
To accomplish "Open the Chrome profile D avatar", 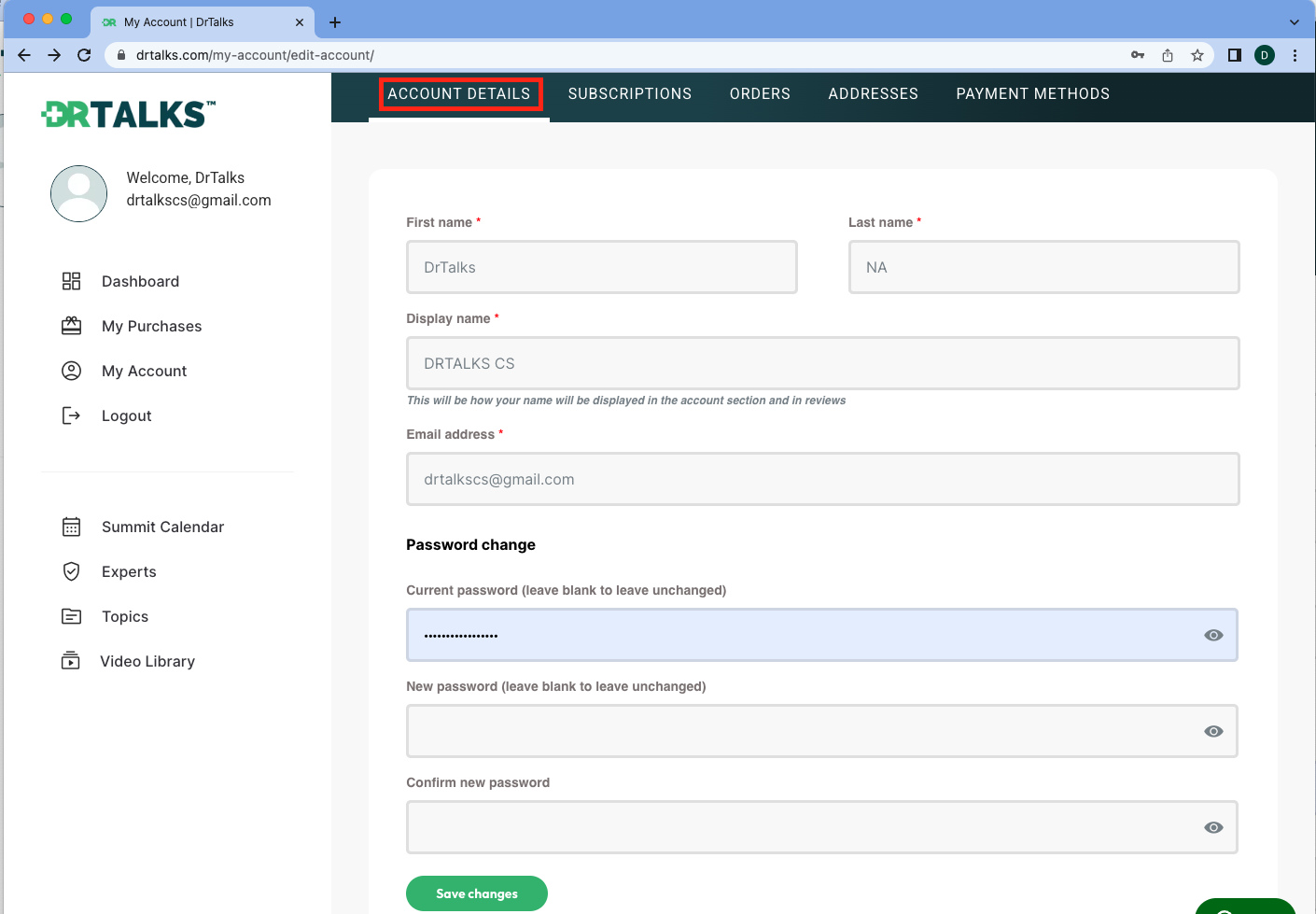I will (1265, 55).
